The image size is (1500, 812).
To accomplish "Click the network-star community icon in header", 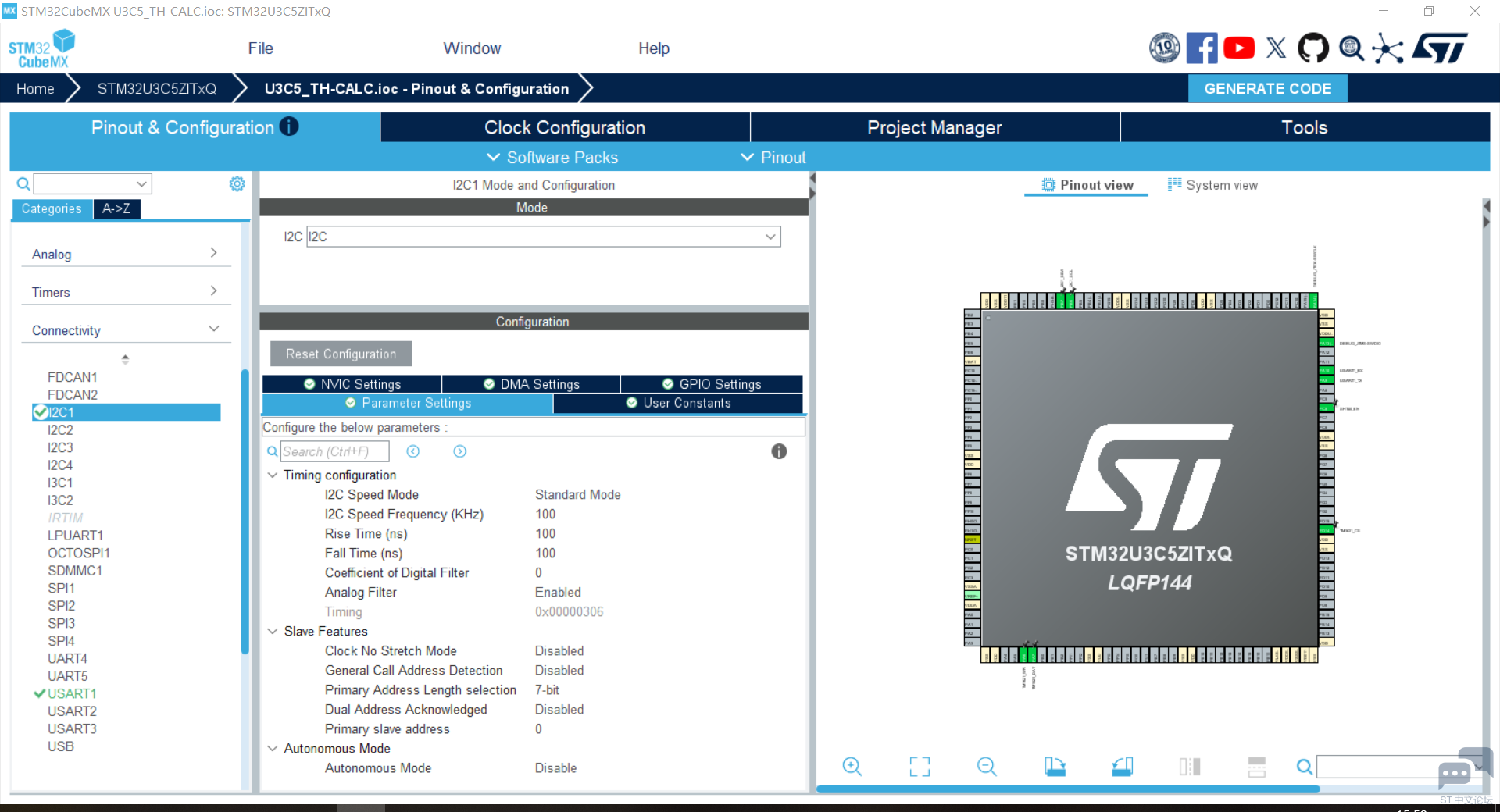I will [x=1387, y=48].
